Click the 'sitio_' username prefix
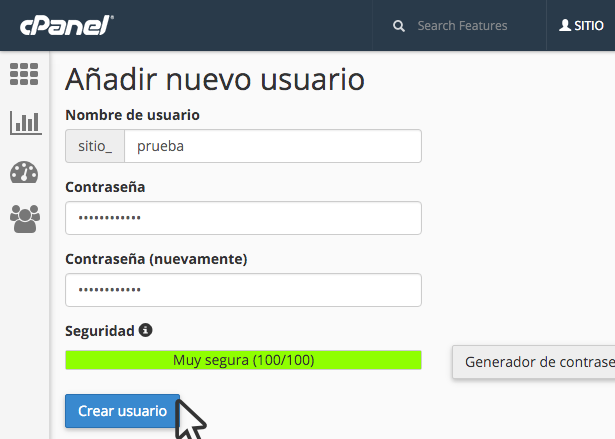The width and height of the screenshot is (615, 439). tap(95, 146)
